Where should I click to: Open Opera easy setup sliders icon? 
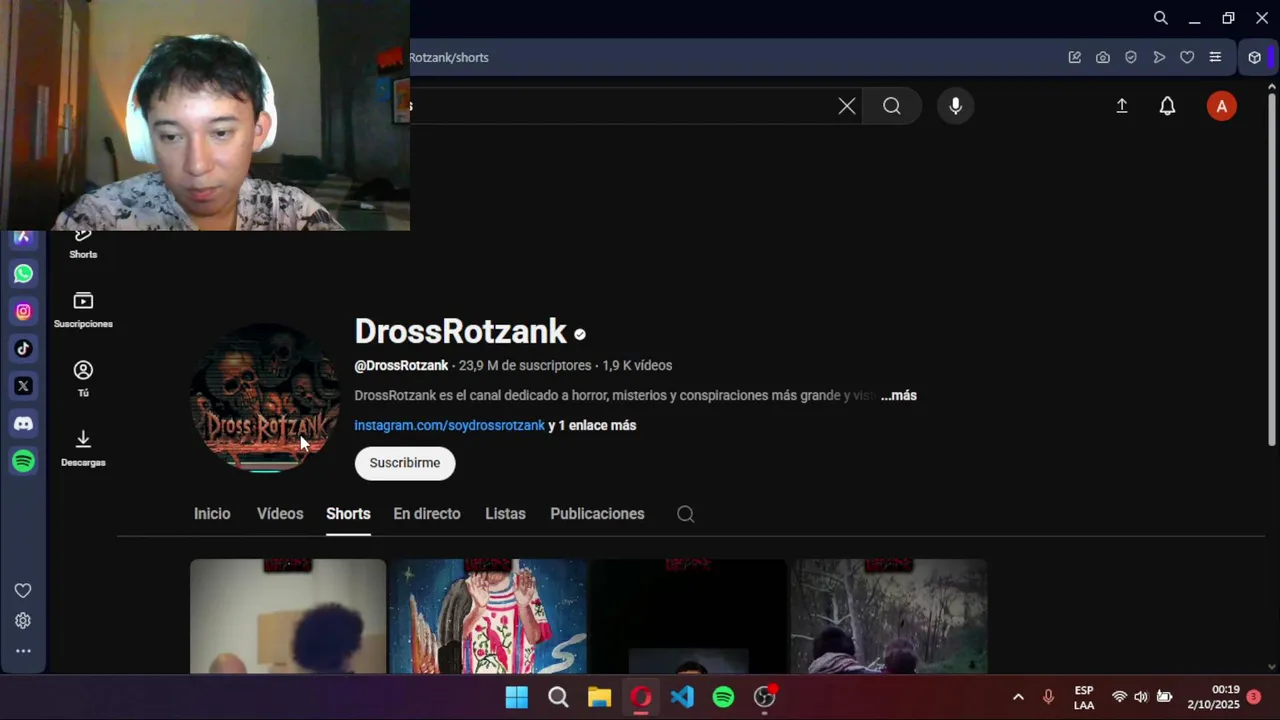[1215, 57]
